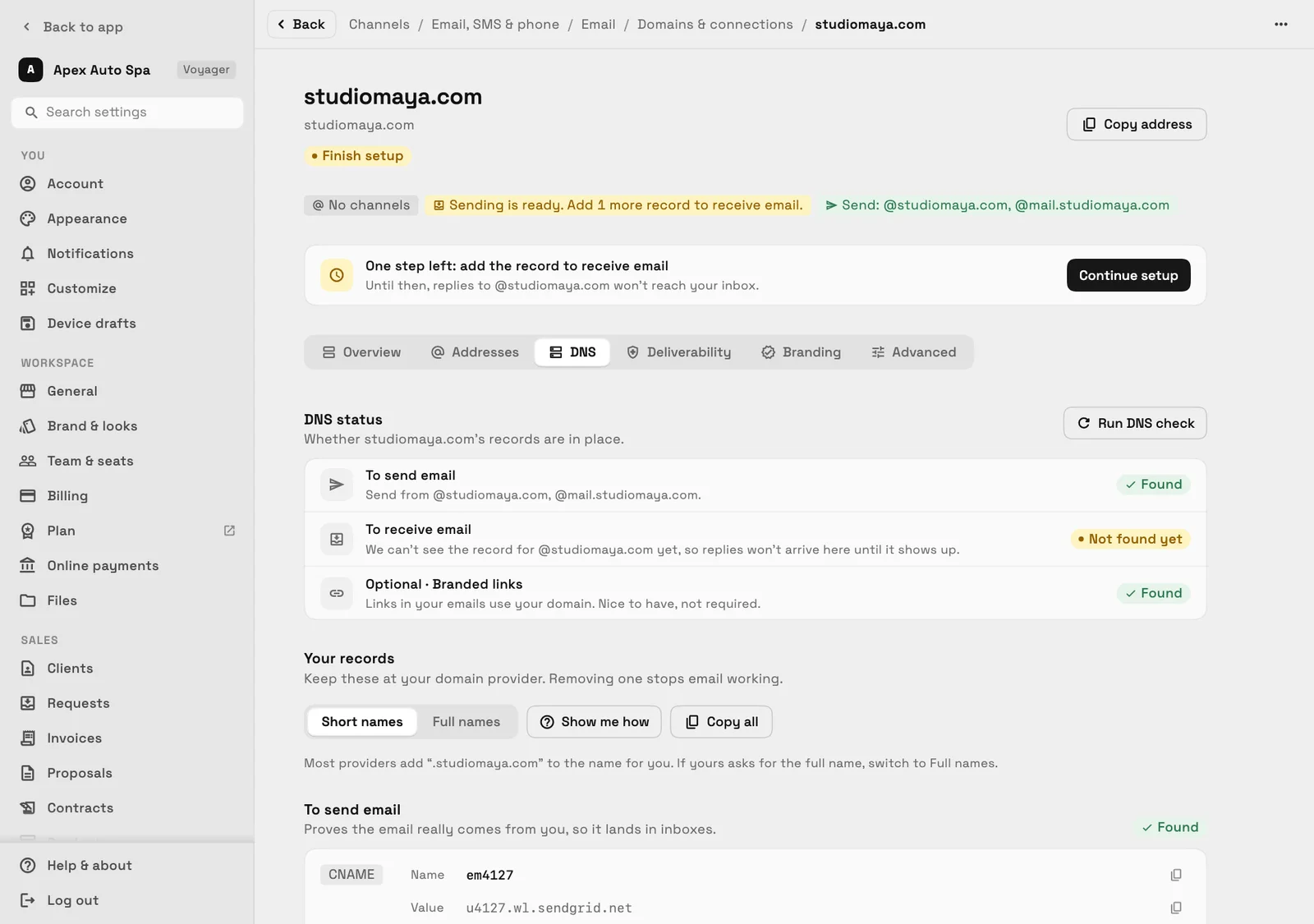Open Contracts in the sidebar
Viewport: 1314px width, 924px height.
127,808
